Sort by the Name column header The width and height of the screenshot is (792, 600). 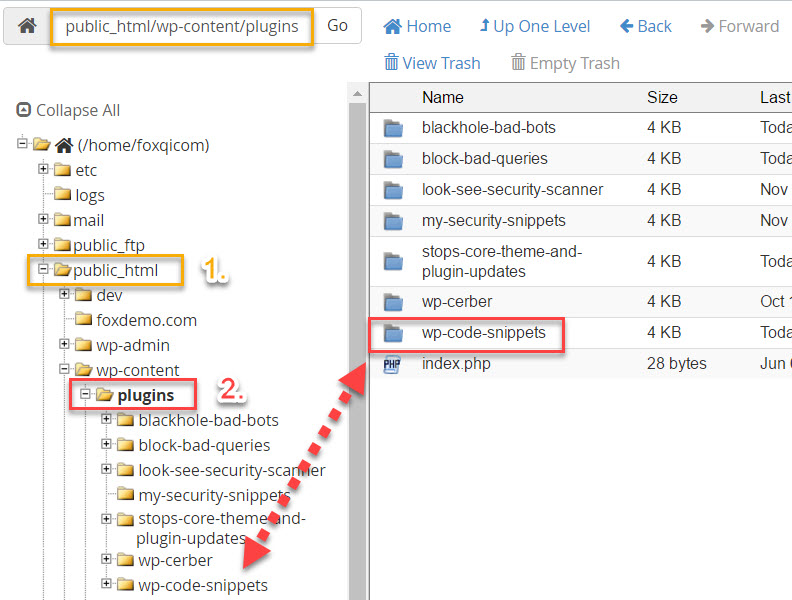442,97
